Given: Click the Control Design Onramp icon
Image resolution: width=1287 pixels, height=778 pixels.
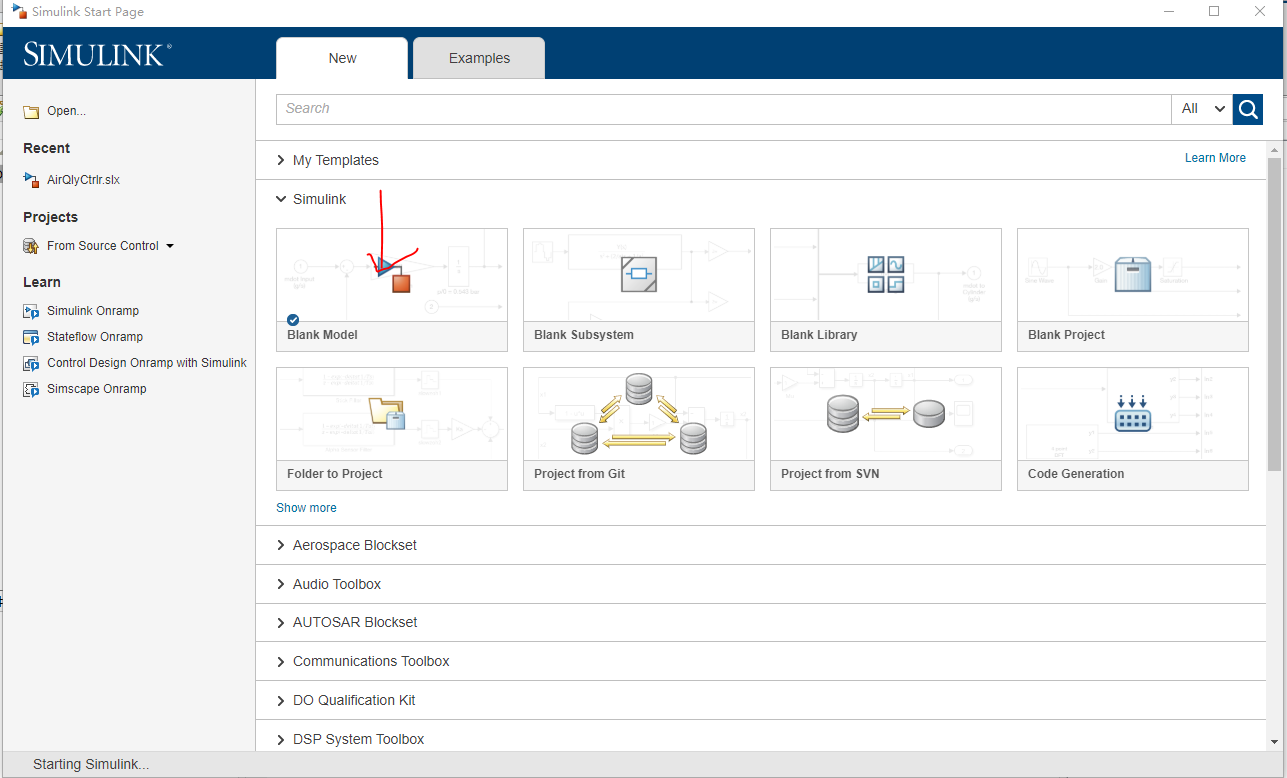Looking at the screenshot, I should click(31, 363).
